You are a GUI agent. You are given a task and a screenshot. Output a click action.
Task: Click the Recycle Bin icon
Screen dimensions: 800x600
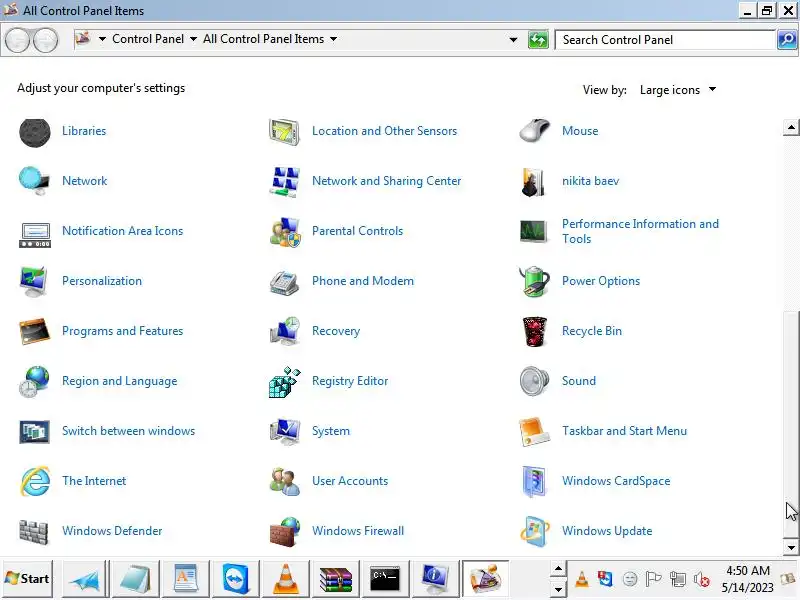(534, 331)
